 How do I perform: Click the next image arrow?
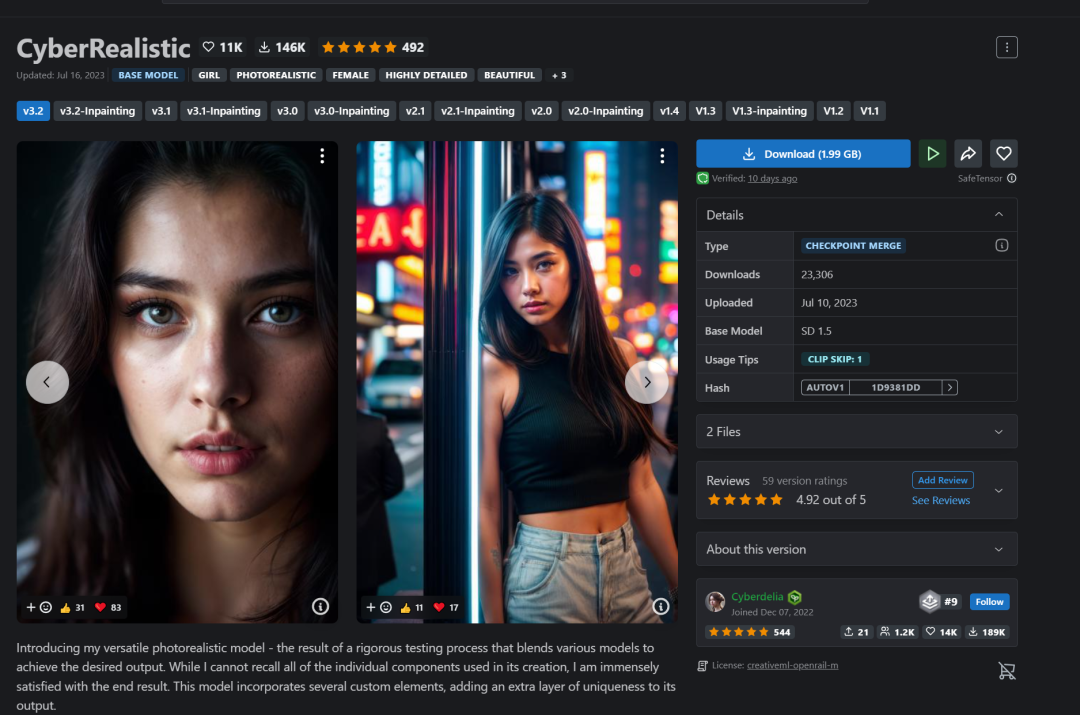click(x=646, y=382)
